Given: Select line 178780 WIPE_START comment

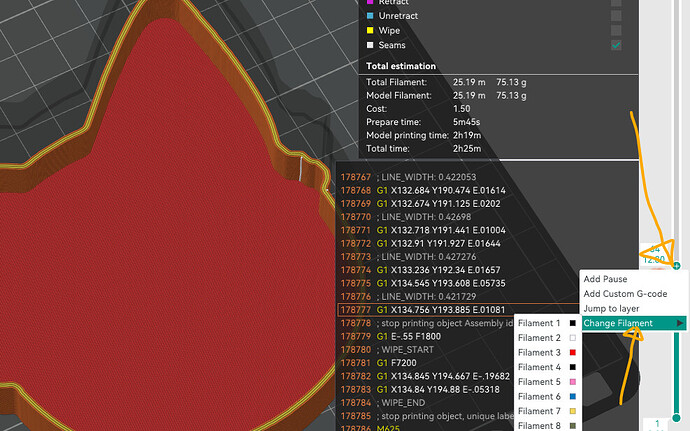Looking at the screenshot, I should point(387,350).
